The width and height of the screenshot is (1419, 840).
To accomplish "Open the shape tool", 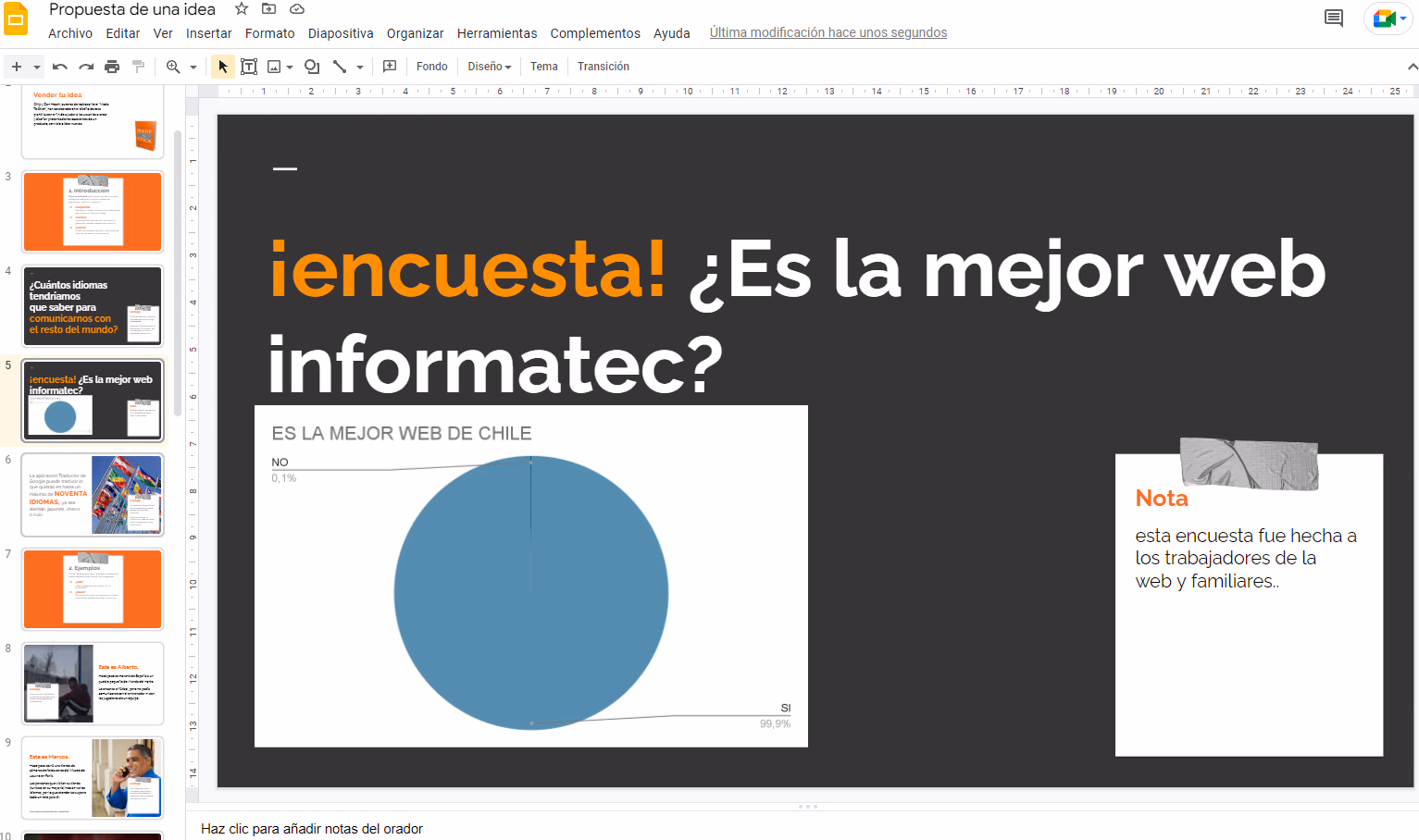I will 312,67.
